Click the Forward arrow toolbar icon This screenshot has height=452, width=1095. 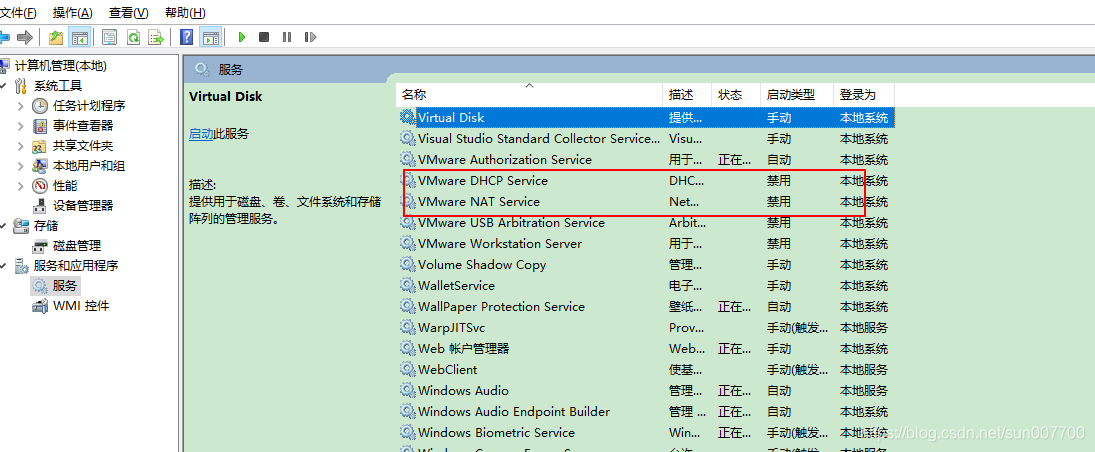click(25, 37)
